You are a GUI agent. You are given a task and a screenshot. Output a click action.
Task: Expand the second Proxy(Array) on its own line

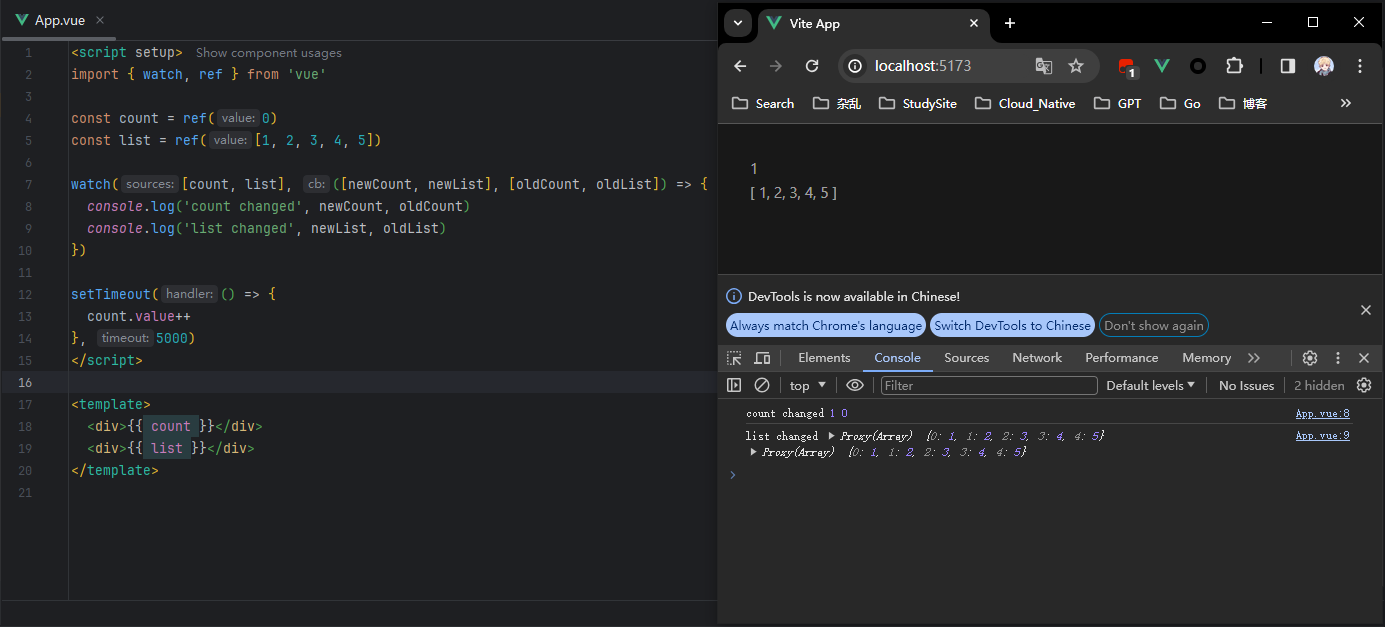pos(753,452)
